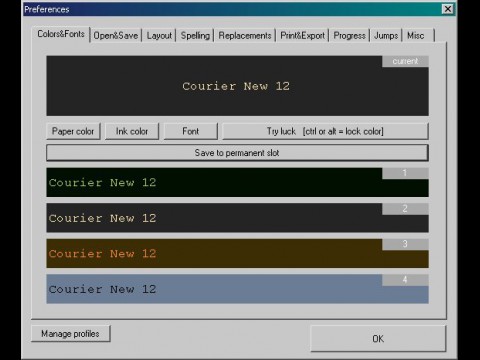This screenshot has width=480, height=360.
Task: Open the Replacements tab
Action: [x=245, y=35]
